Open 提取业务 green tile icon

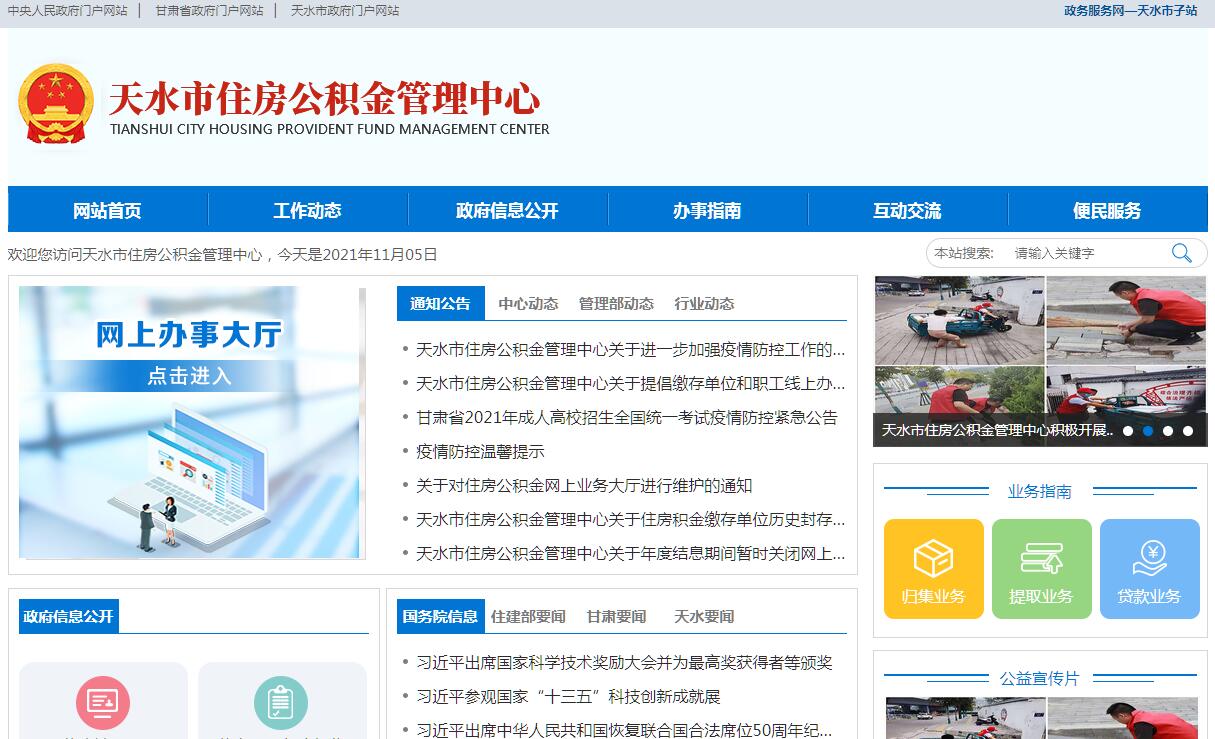pyautogui.click(x=1041, y=559)
